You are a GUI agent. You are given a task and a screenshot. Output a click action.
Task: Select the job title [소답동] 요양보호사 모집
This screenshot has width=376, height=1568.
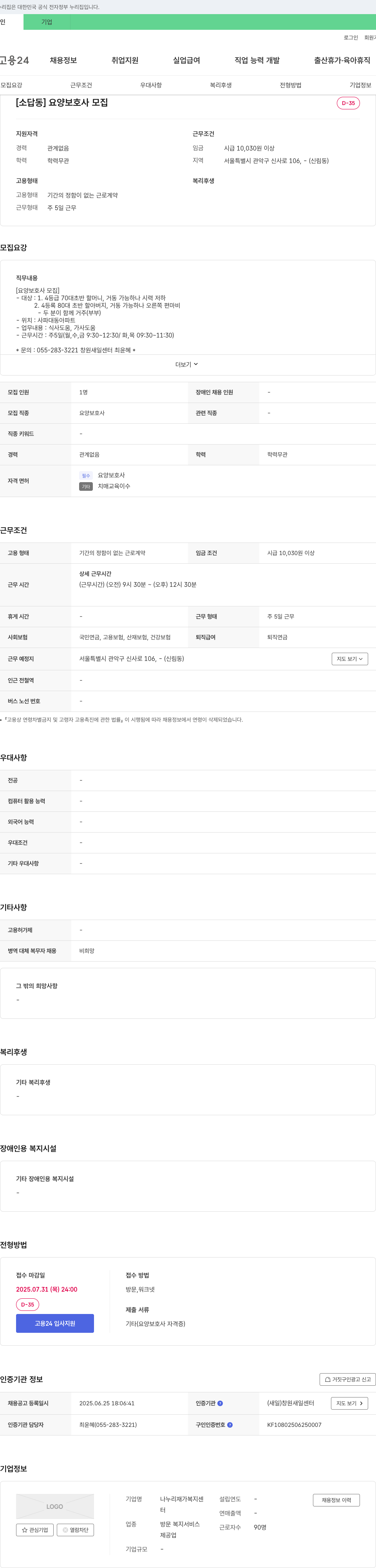62,102
